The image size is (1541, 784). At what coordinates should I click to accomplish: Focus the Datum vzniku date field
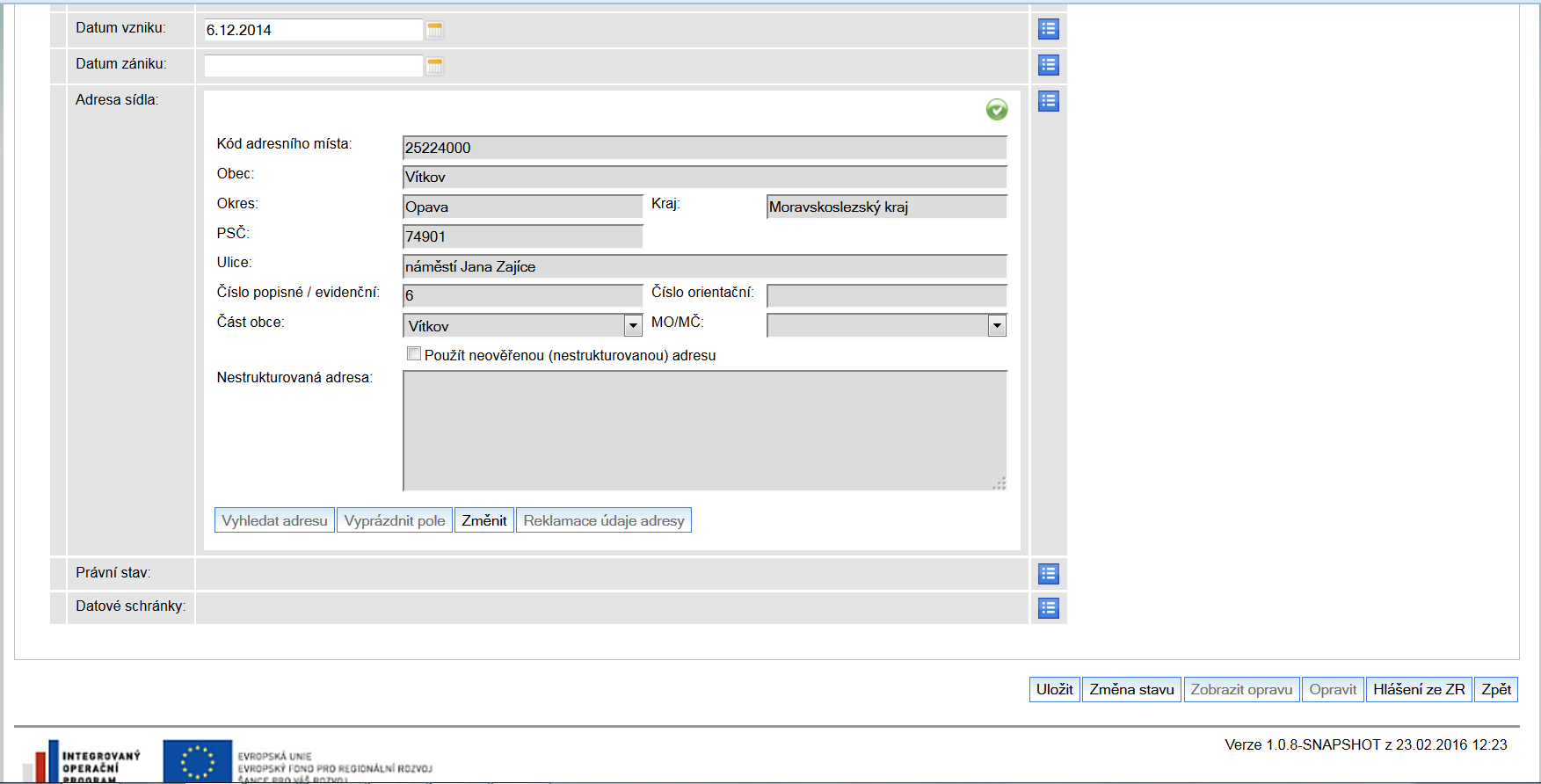[x=313, y=30]
